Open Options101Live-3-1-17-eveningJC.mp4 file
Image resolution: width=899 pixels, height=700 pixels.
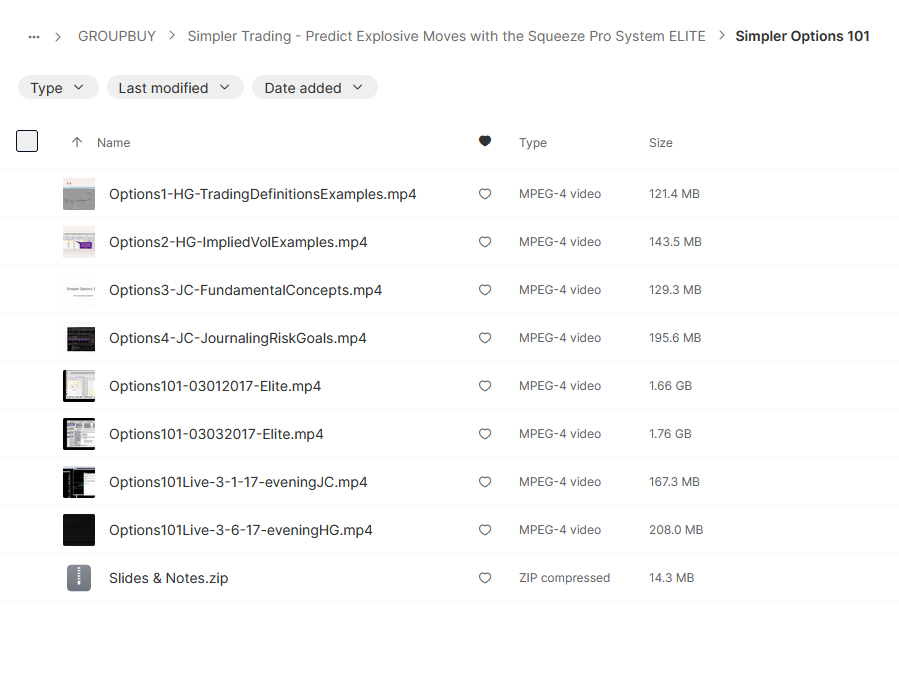click(x=238, y=482)
